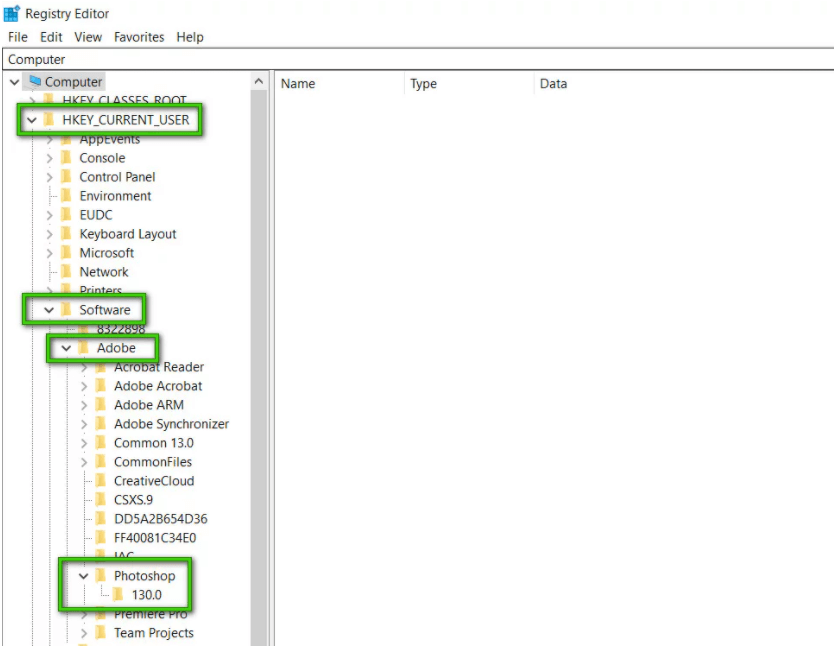This screenshot has height=657, width=834.
Task: Select the CSXS.9 key
Action: 134,500
